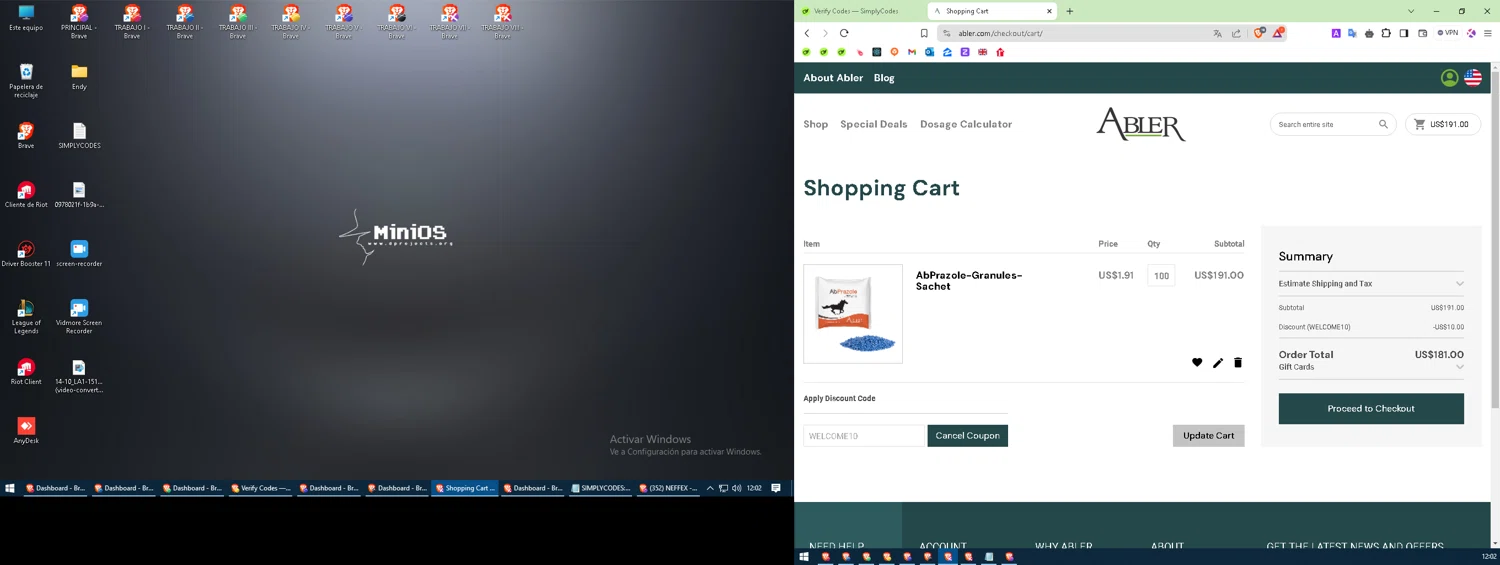1500x565 pixels.
Task: Click the Qty field showing 100
Action: click(x=1161, y=276)
